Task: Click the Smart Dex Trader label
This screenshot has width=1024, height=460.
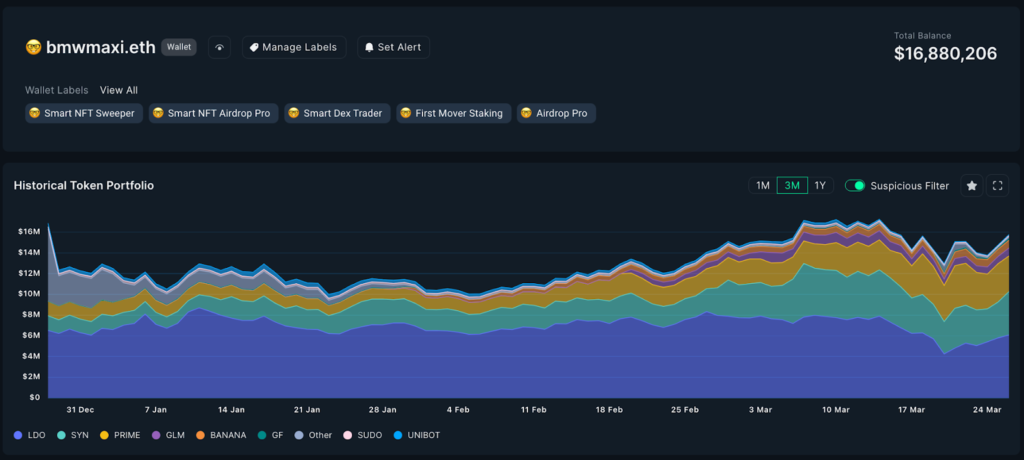Action: click(x=337, y=113)
